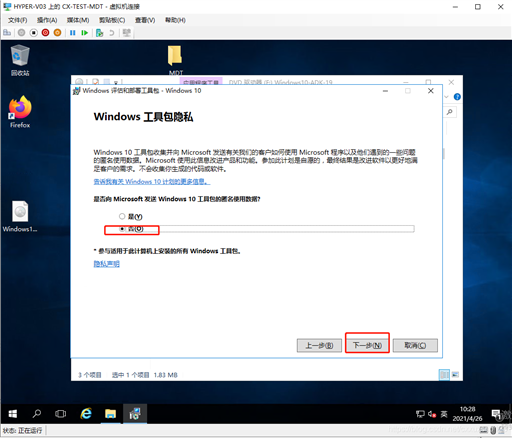Image resolution: width=512 pixels, height=438 pixels.
Task: Click the '选中 1 个项目 1.83 MB' status text
Action: pyautogui.click(x=145, y=375)
